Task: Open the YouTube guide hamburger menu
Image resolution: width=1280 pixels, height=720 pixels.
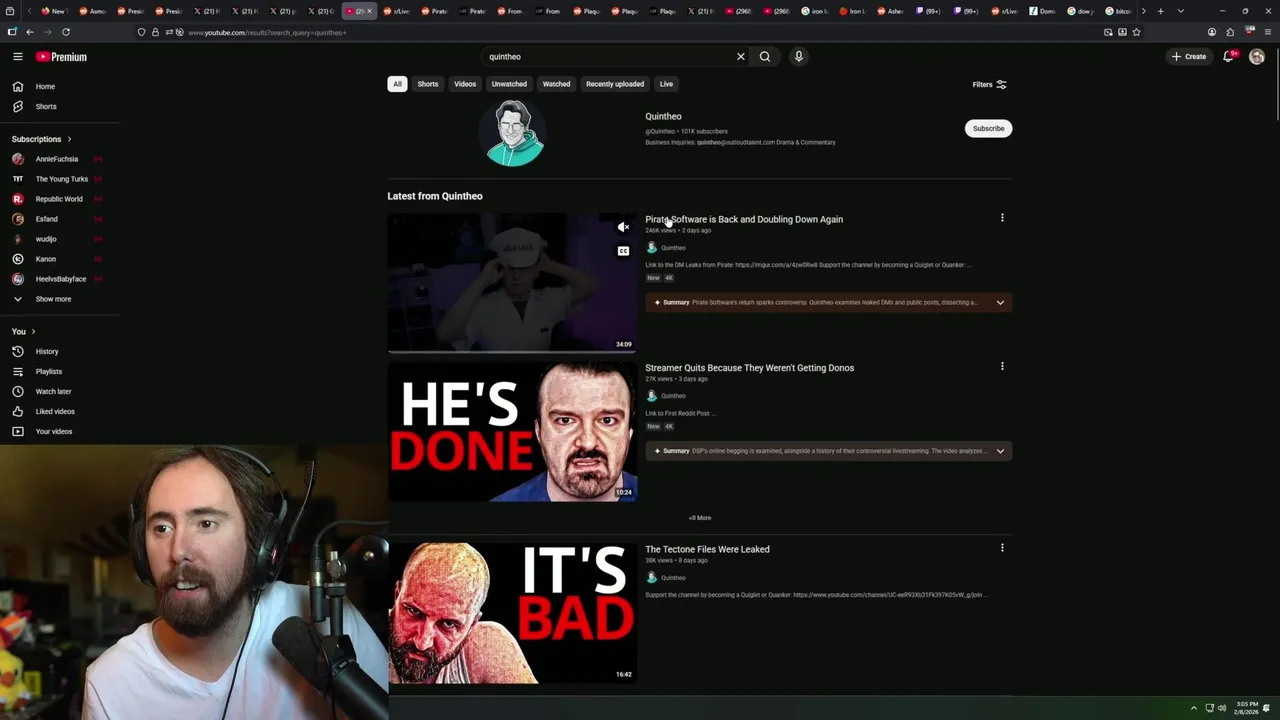Action: point(17,57)
